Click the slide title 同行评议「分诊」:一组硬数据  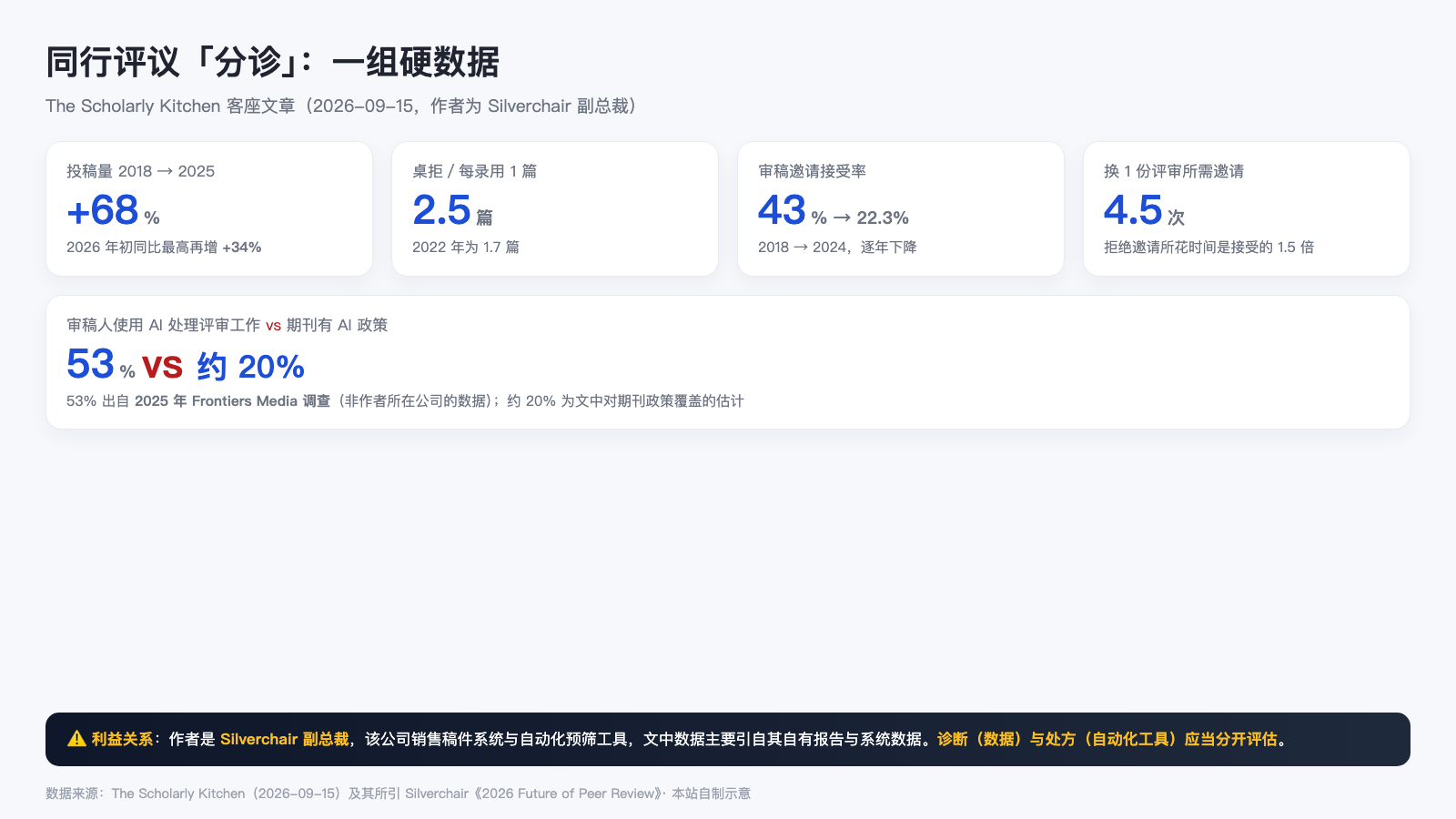[272, 62]
